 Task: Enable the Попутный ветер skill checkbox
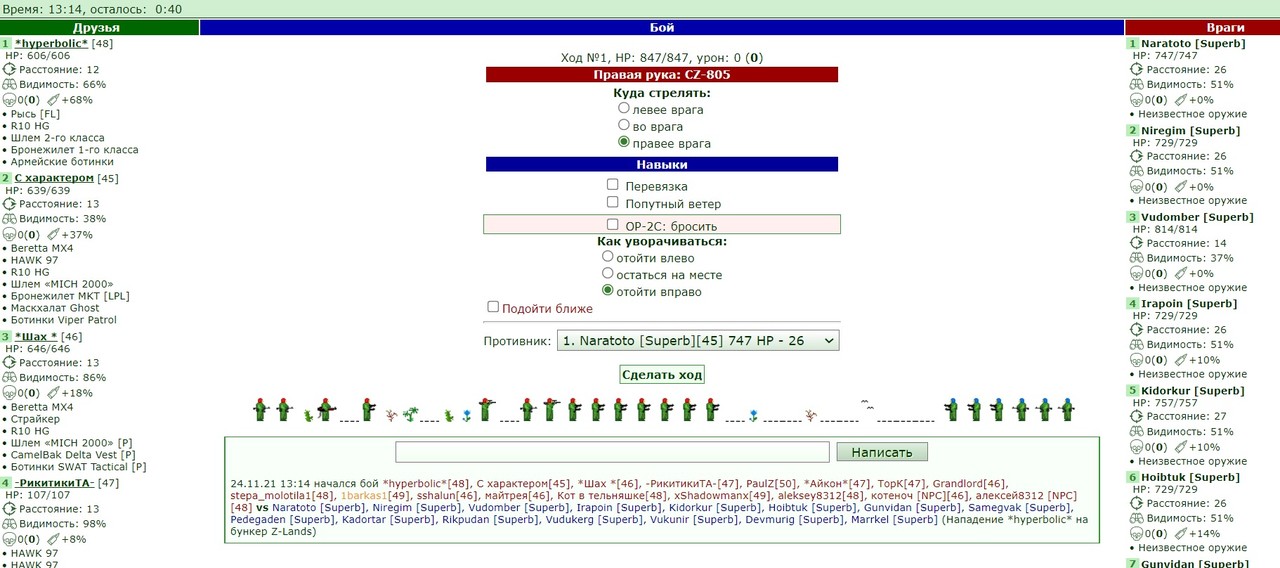(x=613, y=201)
